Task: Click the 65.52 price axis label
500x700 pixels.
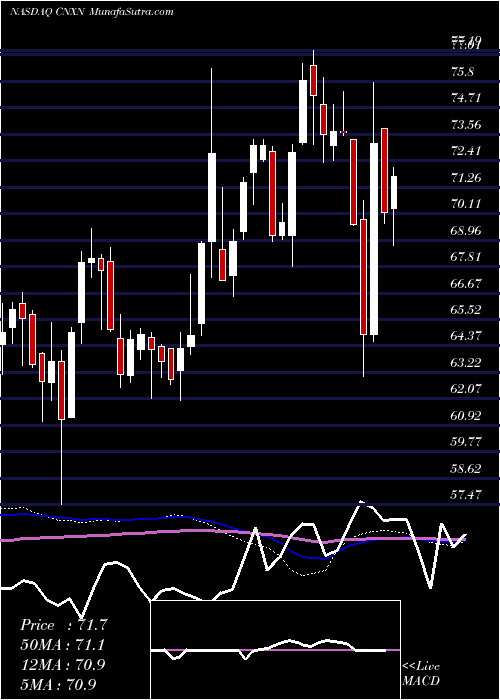Action: pos(466,310)
